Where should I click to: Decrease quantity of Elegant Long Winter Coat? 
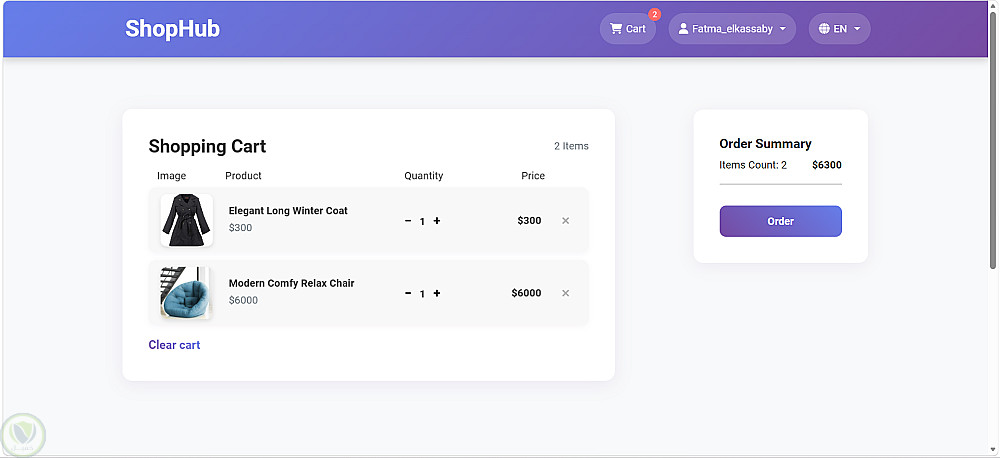tap(408, 221)
